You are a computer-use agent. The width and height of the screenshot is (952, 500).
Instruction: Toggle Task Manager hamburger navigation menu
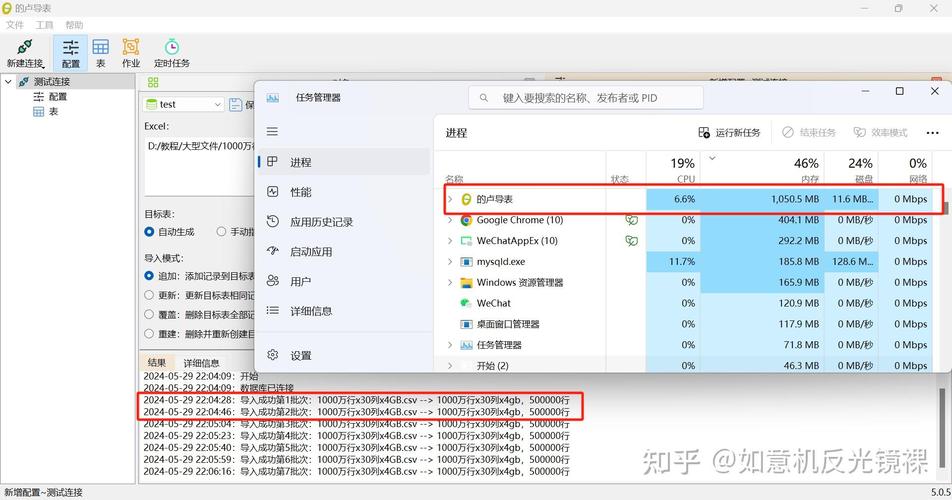272,132
